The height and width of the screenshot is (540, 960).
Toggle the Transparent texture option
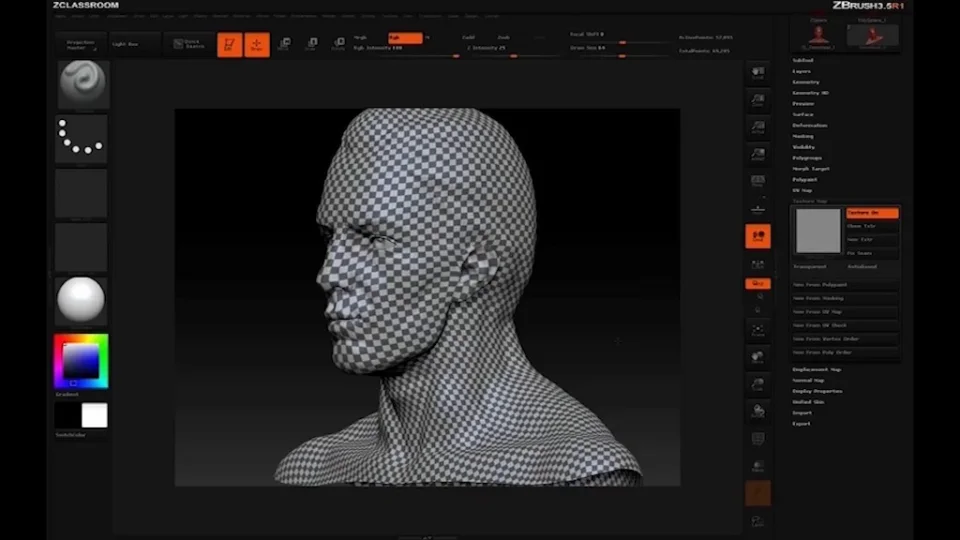(x=810, y=267)
